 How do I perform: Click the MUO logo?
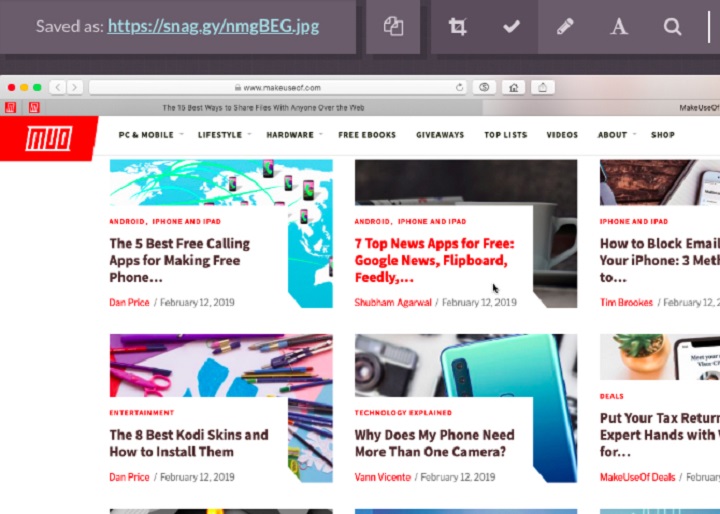tap(47, 137)
